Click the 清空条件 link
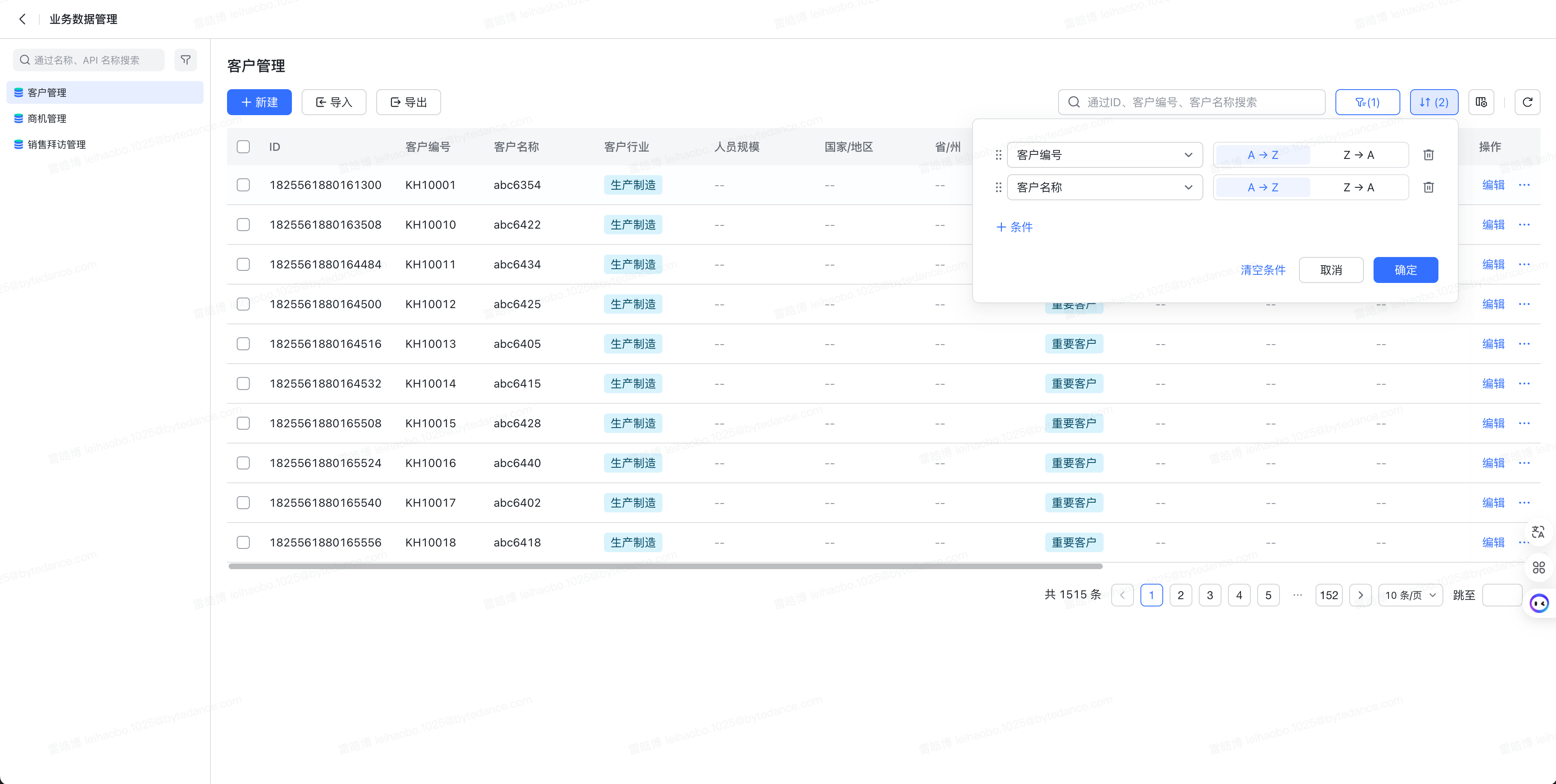 point(1262,270)
